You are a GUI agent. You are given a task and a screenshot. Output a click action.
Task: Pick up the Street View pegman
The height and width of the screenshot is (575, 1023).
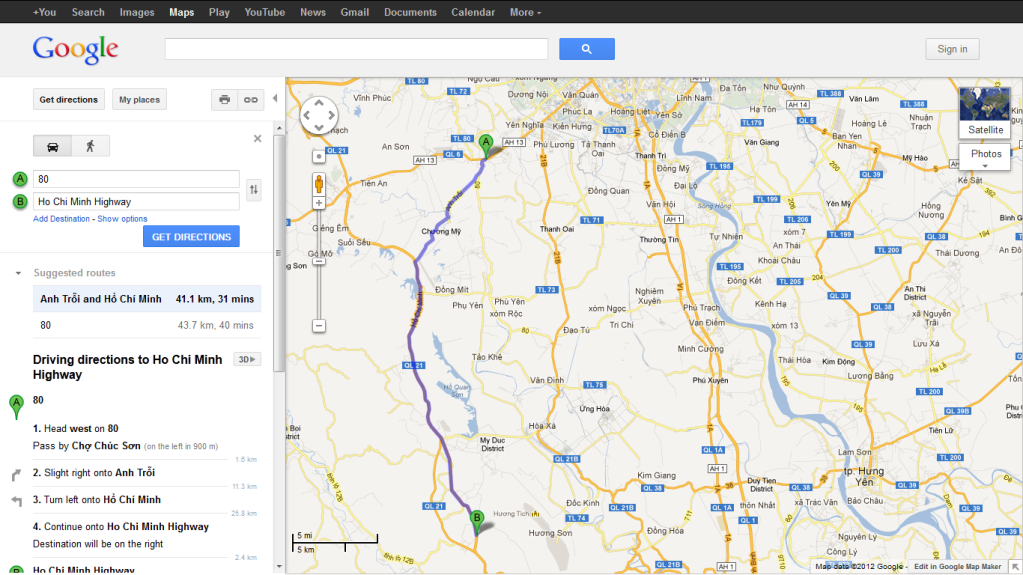[x=319, y=184]
